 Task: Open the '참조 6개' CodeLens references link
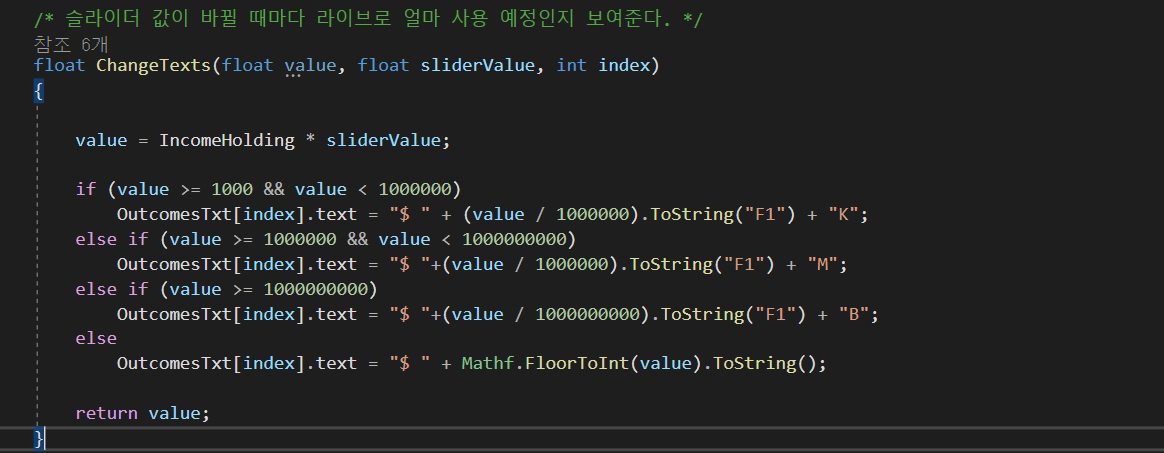point(71,44)
